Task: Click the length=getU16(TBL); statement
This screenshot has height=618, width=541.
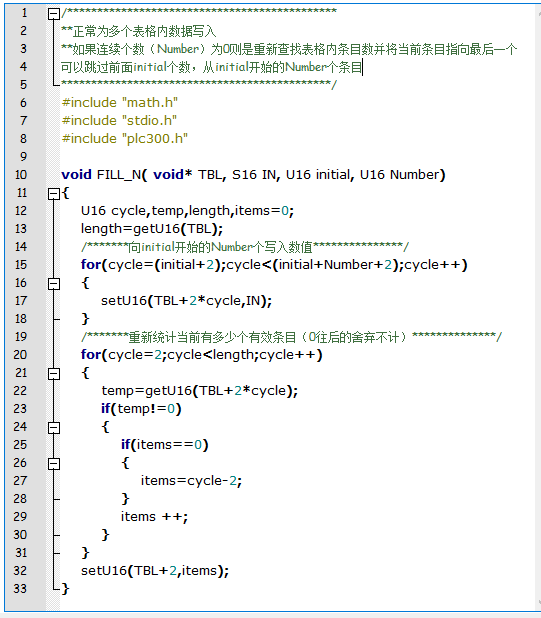Action: click(152, 229)
